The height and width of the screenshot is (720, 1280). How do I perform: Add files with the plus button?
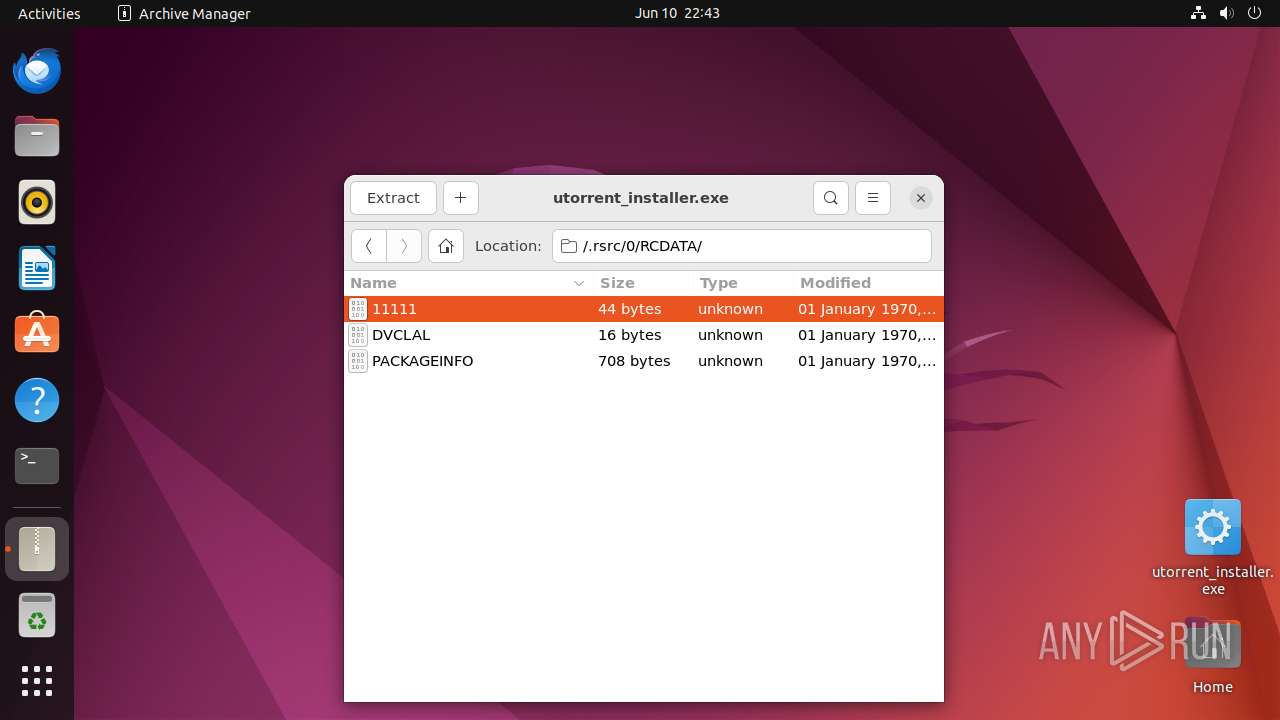click(x=461, y=198)
